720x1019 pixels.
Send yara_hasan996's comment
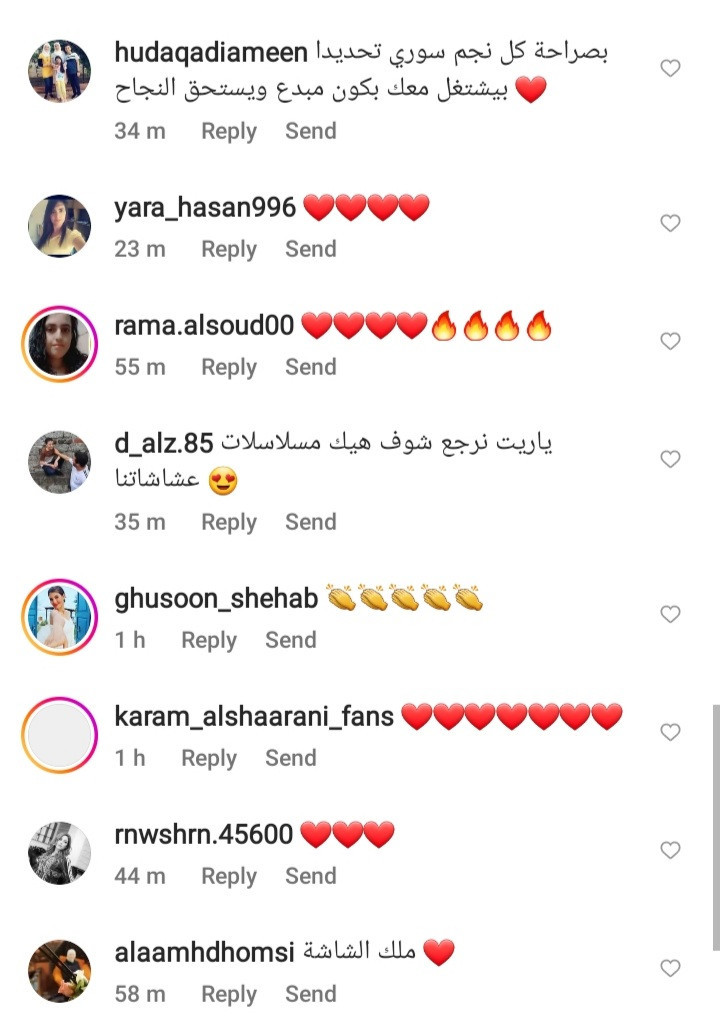(311, 249)
